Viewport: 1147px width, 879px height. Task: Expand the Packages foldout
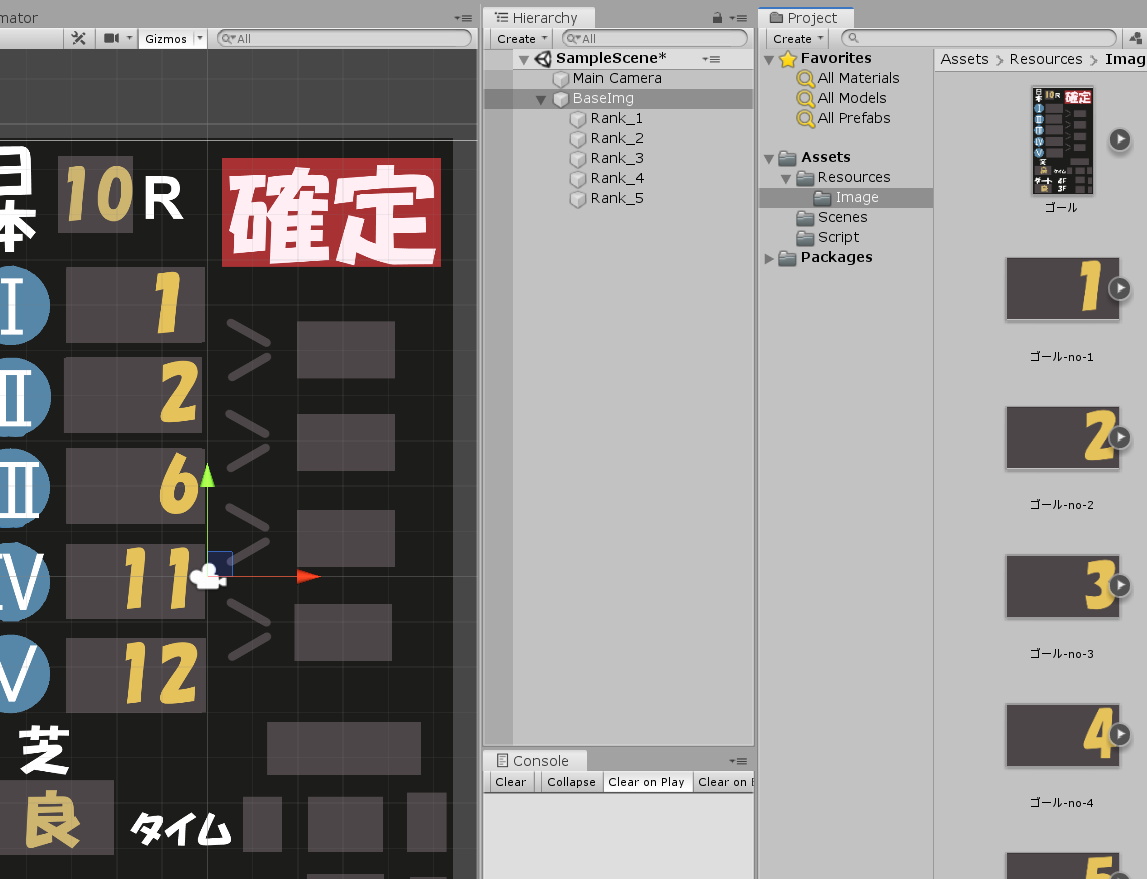(x=769, y=258)
